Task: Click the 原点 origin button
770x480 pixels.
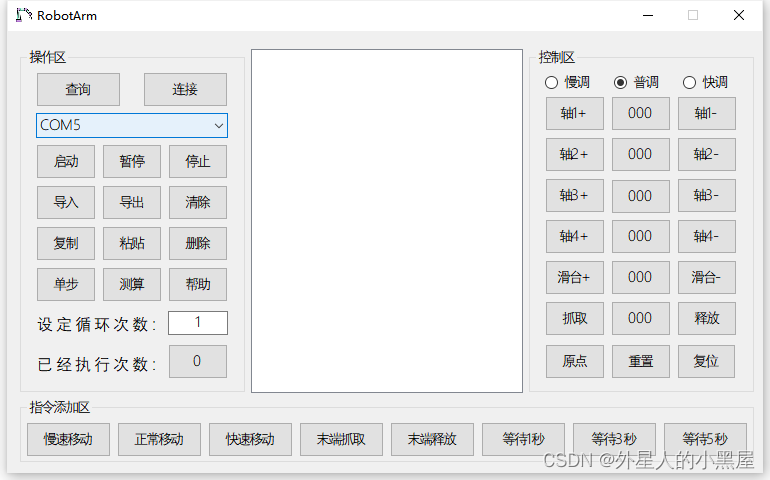Action: [575, 362]
